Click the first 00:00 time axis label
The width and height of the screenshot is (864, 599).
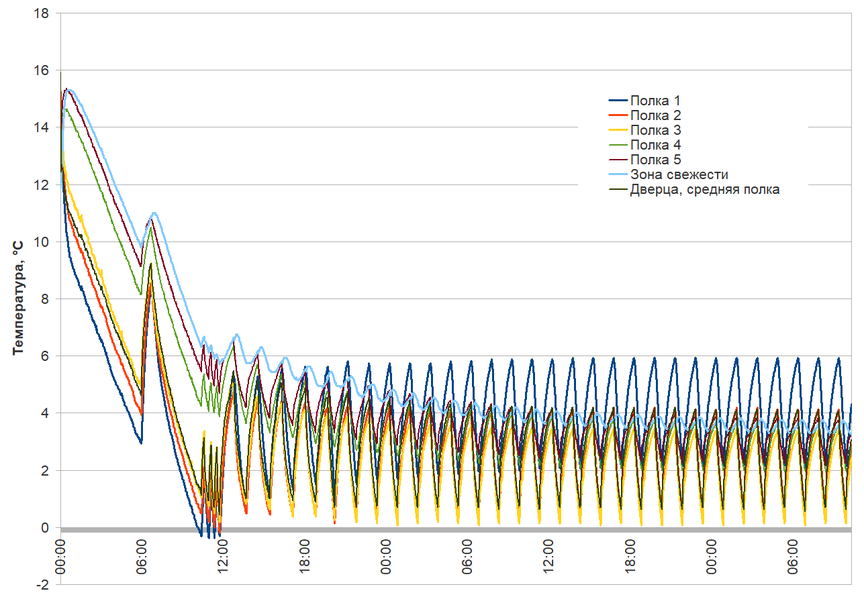click(61, 557)
